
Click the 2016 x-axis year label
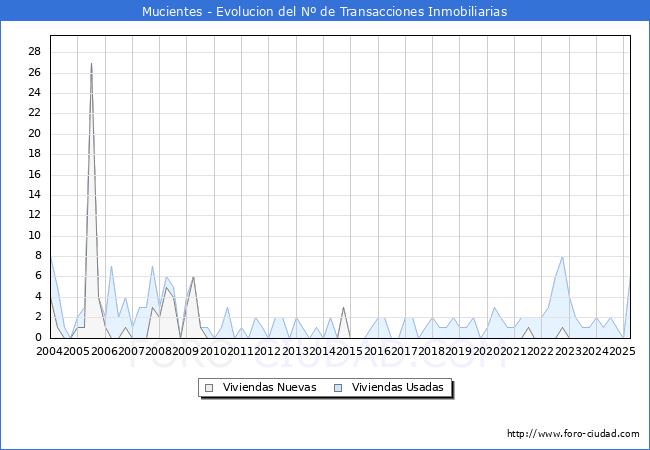(378, 351)
